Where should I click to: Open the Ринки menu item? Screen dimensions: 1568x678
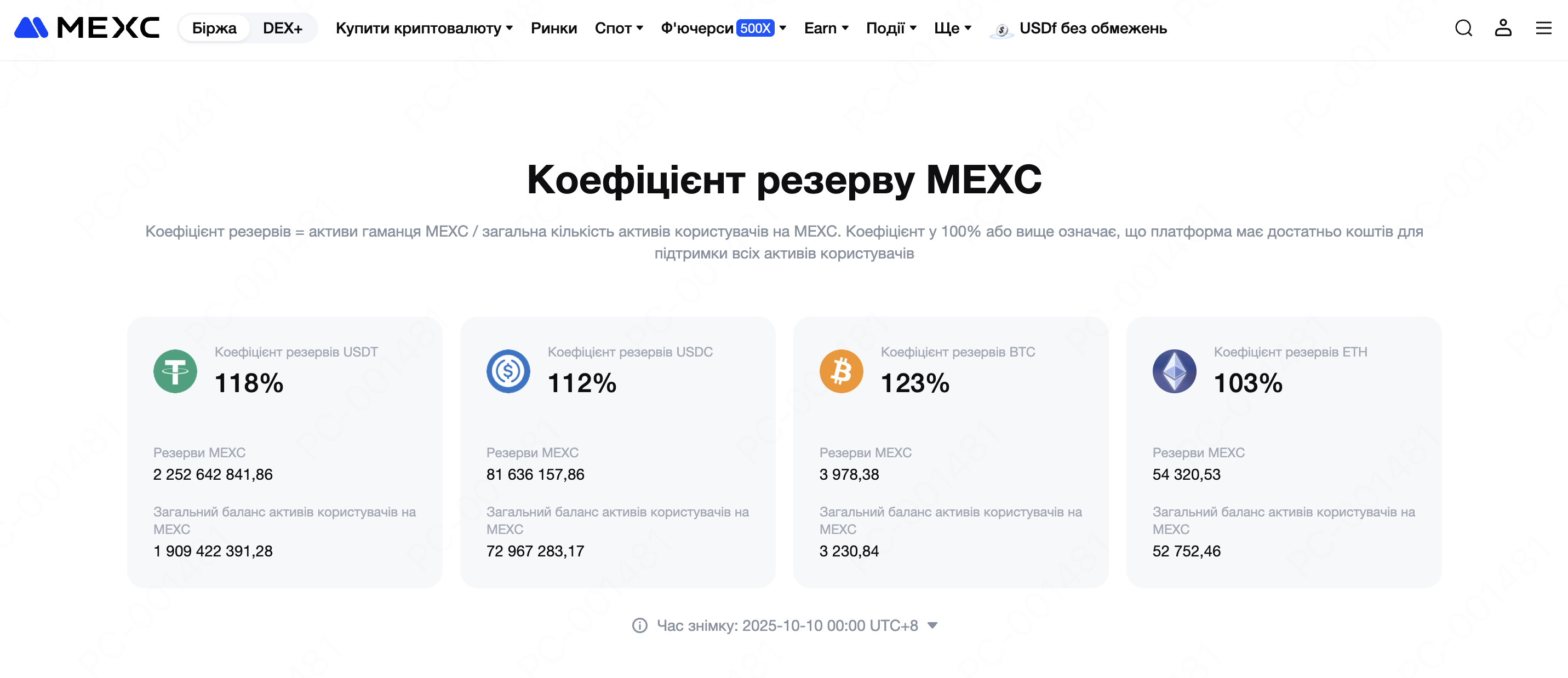click(x=553, y=28)
